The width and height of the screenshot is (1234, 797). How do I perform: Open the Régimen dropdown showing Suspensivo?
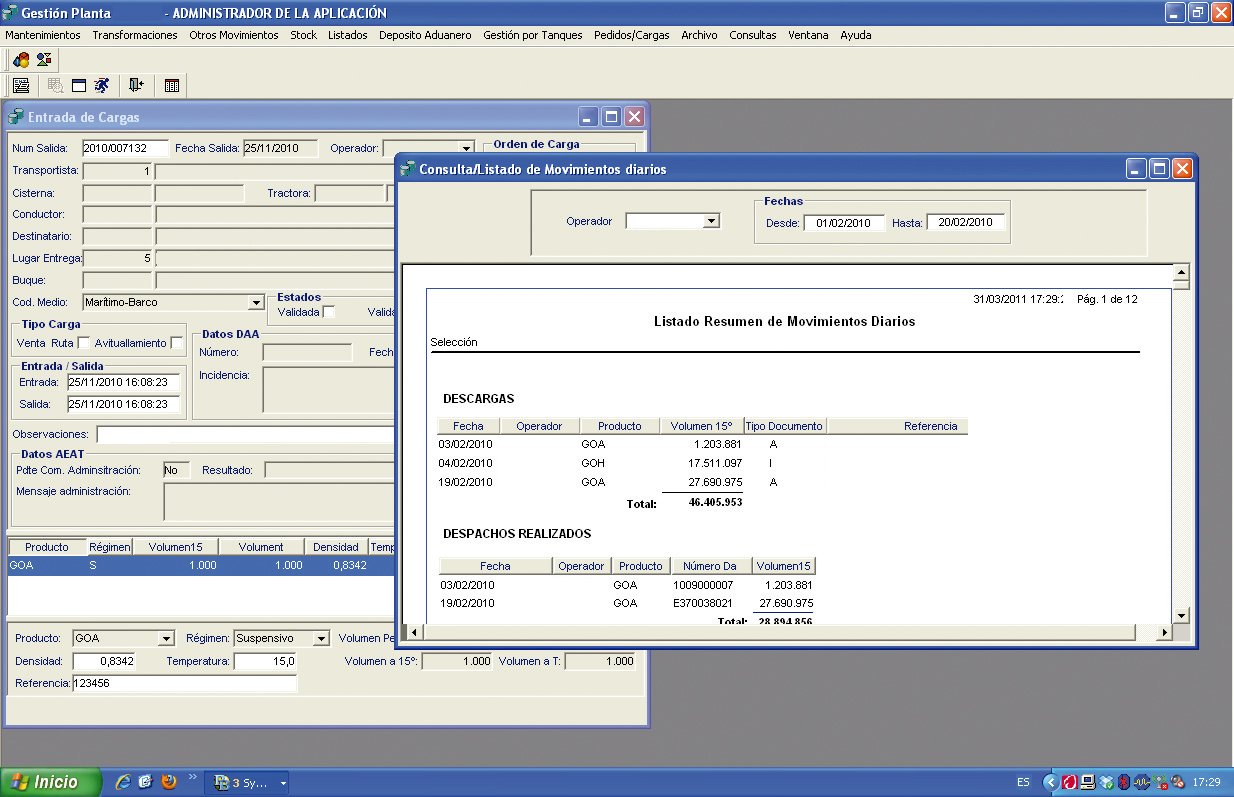click(x=320, y=638)
